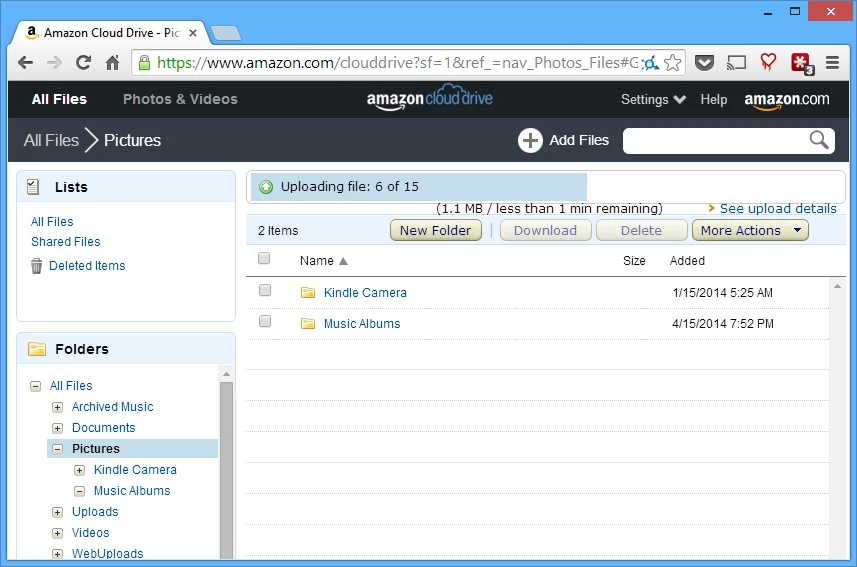Open the Help menu item
857x567 pixels.
[x=713, y=100]
